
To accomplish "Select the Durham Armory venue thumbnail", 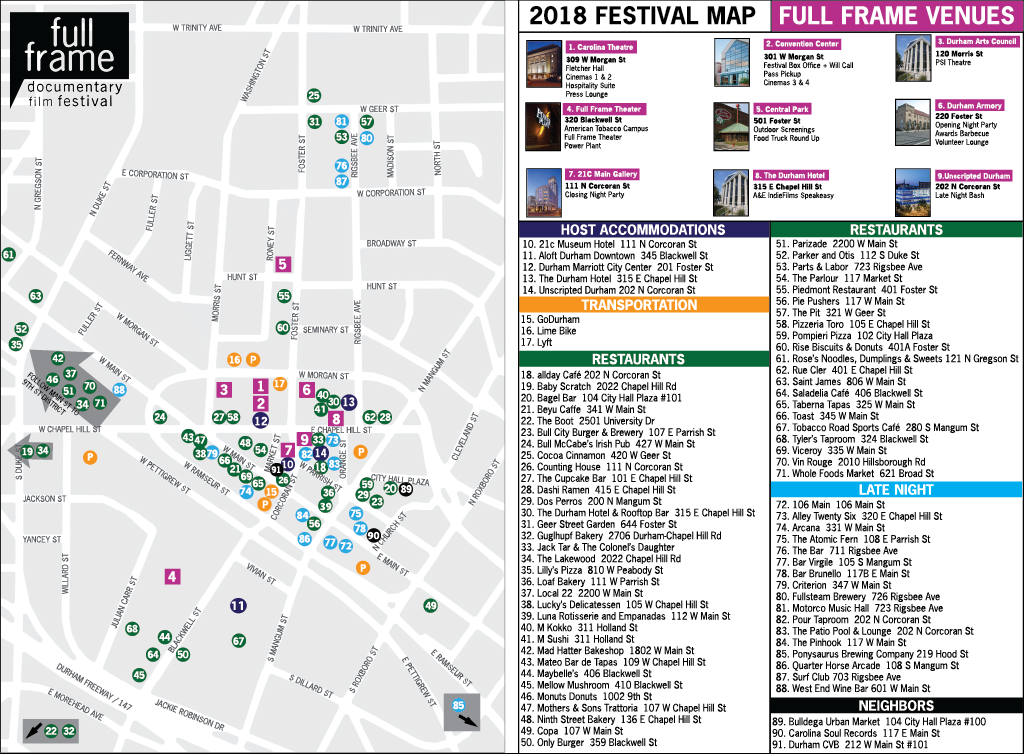I will click(x=911, y=120).
